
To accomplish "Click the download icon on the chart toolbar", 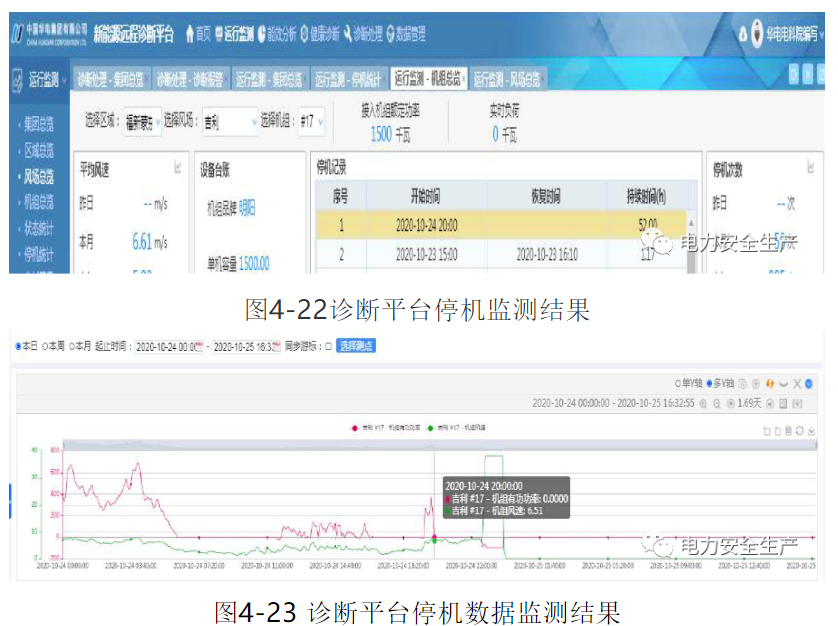I will 810,430.
